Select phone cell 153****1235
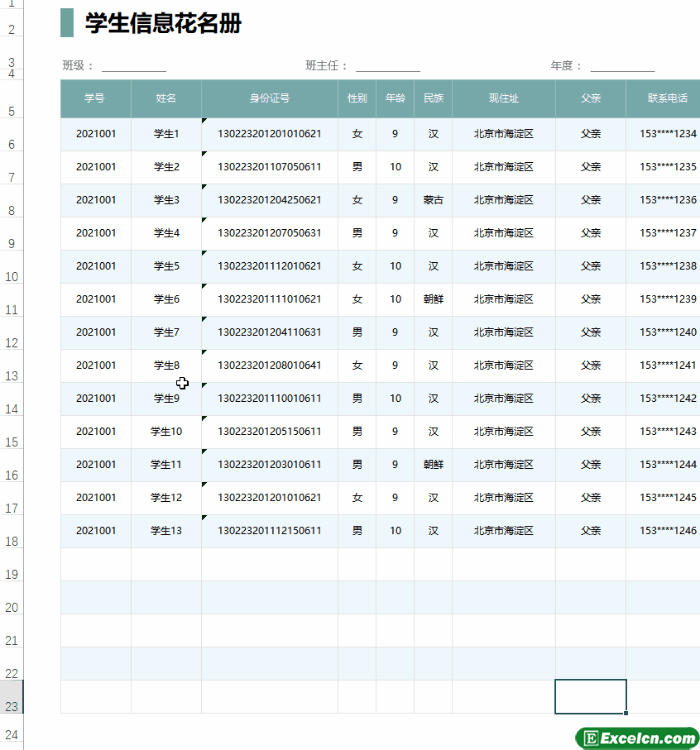 [663, 167]
